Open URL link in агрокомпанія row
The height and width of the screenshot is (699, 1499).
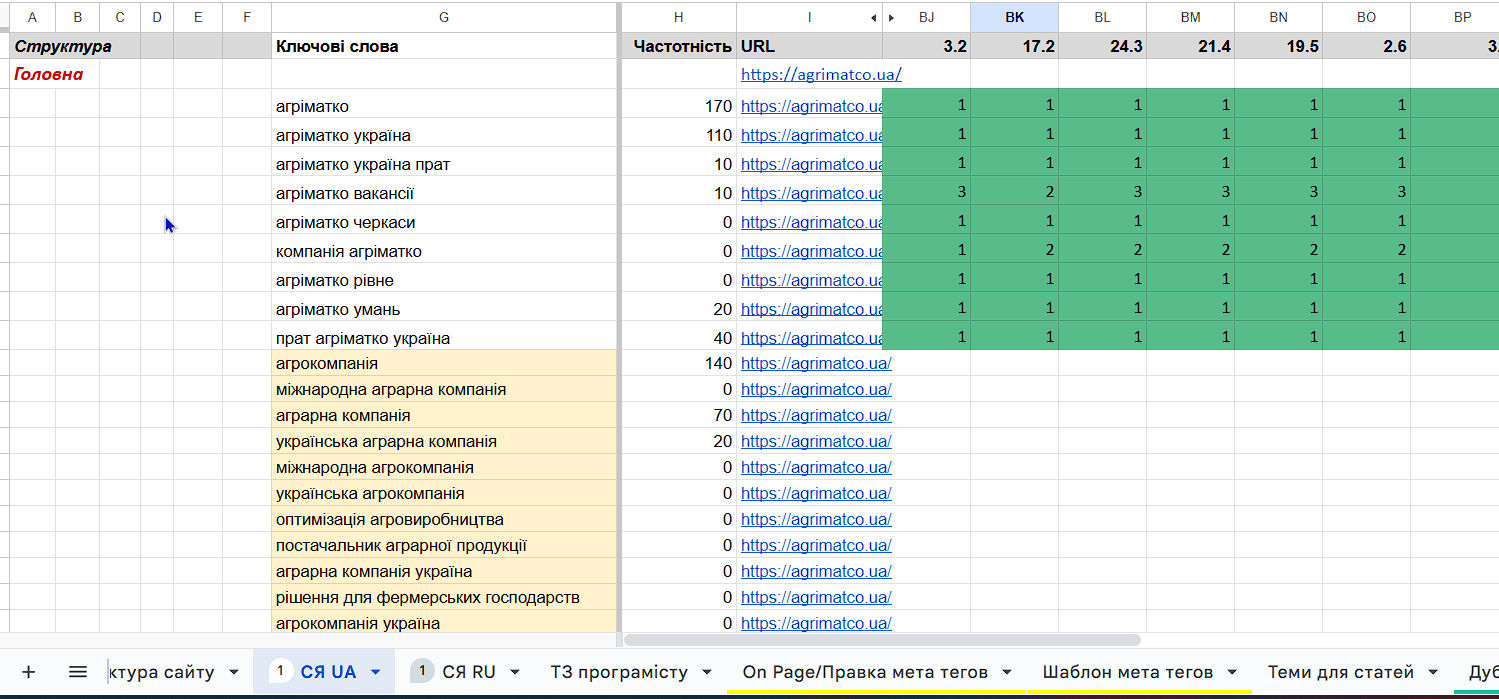click(816, 364)
